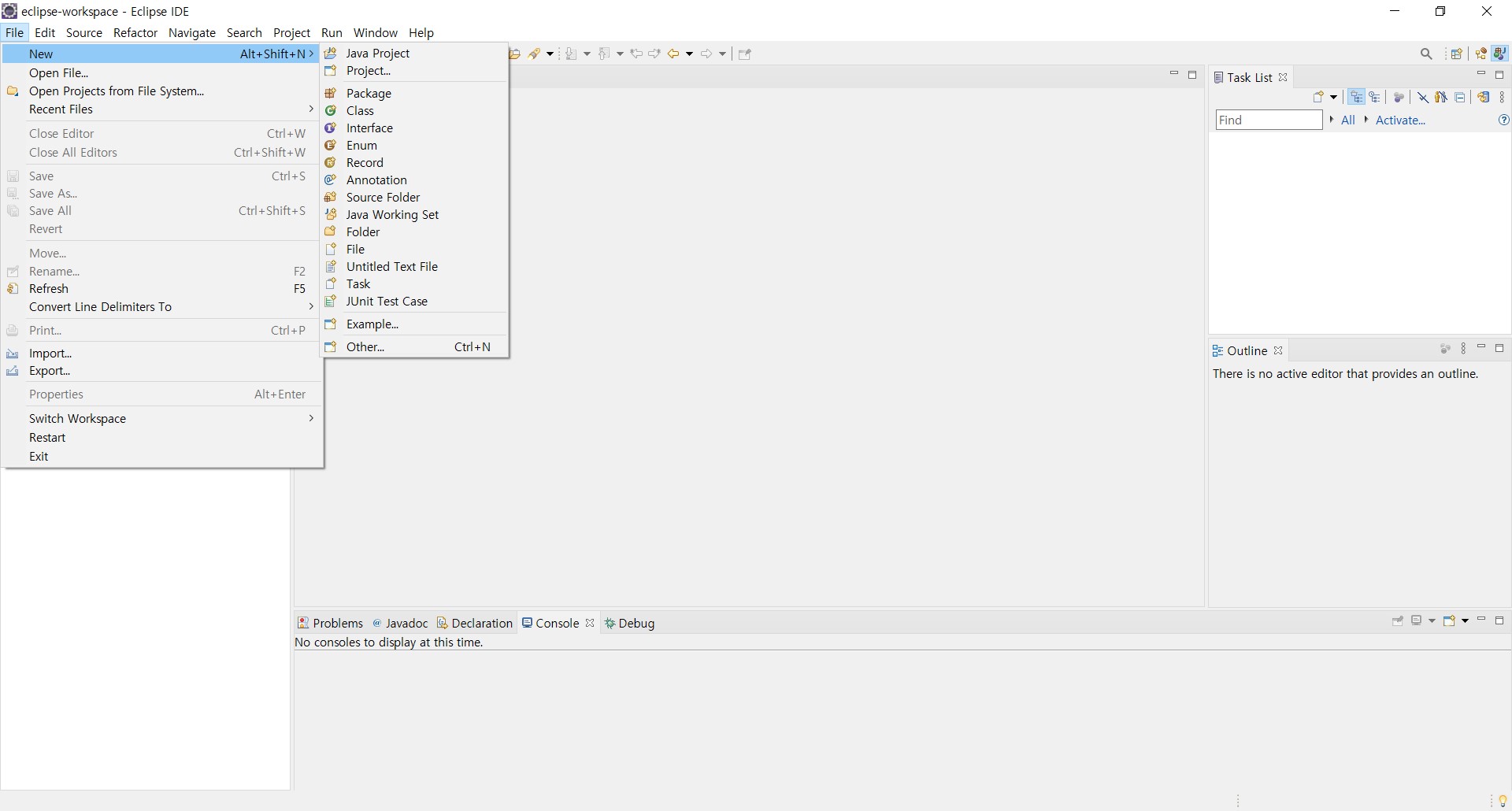Image resolution: width=1512 pixels, height=811 pixels.
Task: Switch to Java Browsing perspective icon
Action: [x=1481, y=54]
